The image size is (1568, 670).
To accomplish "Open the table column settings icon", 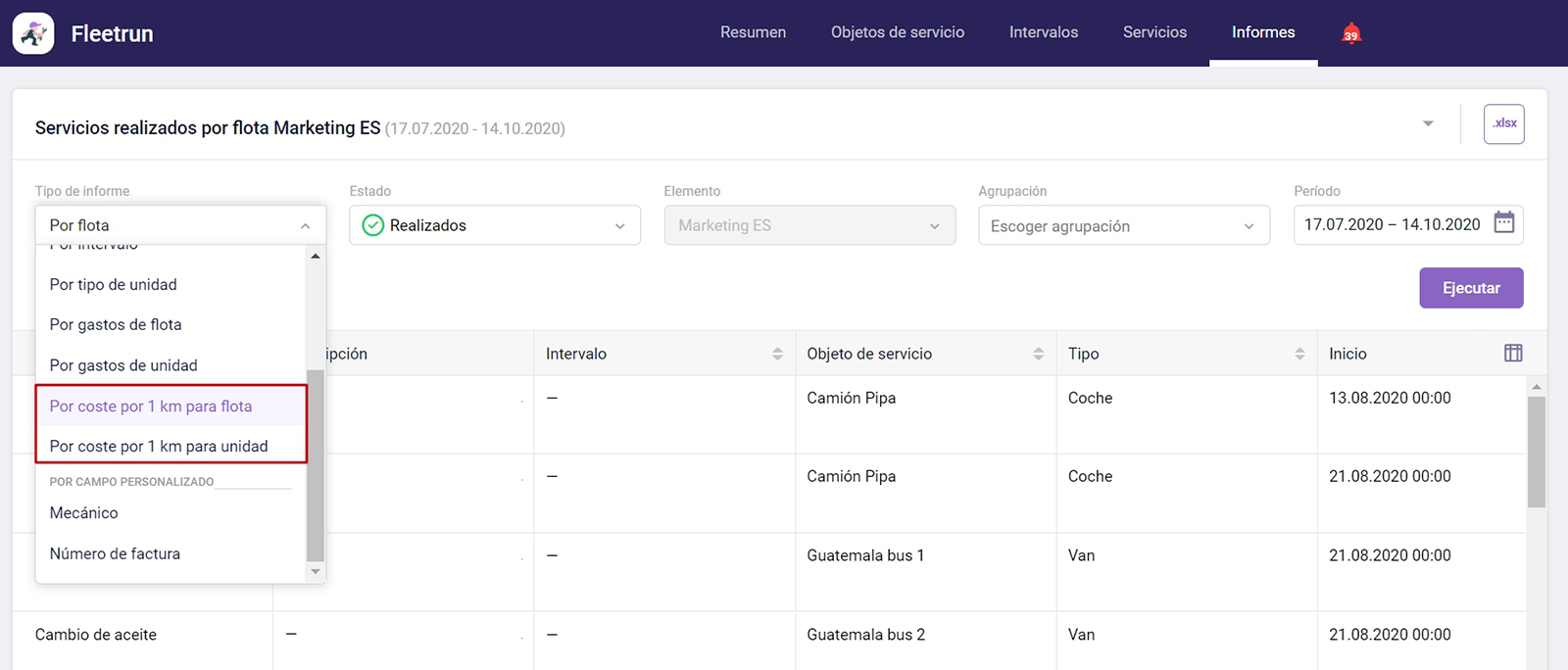I will [1512, 354].
